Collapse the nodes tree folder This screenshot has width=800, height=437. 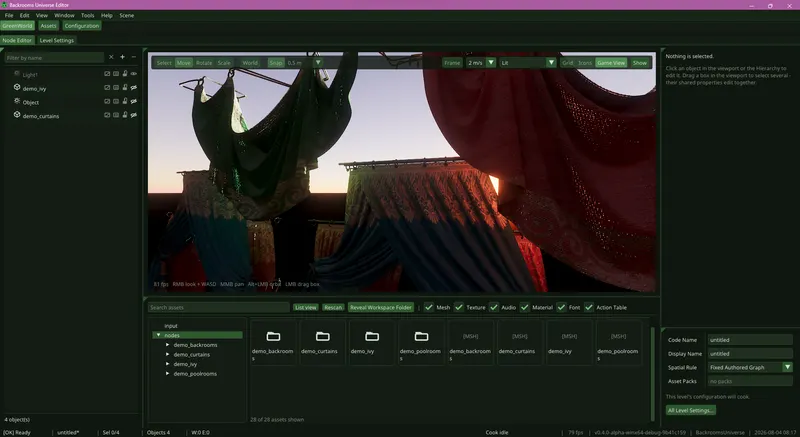pos(159,335)
